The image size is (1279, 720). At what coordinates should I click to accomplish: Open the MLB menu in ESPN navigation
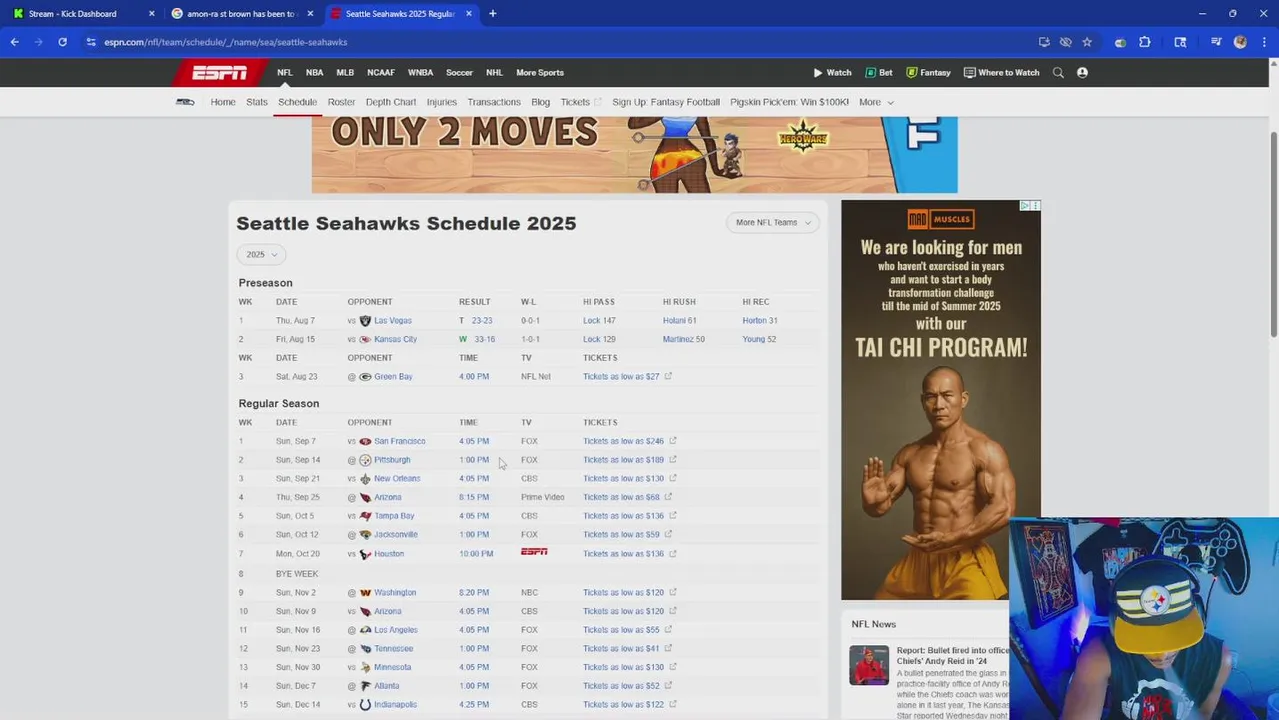pos(345,72)
